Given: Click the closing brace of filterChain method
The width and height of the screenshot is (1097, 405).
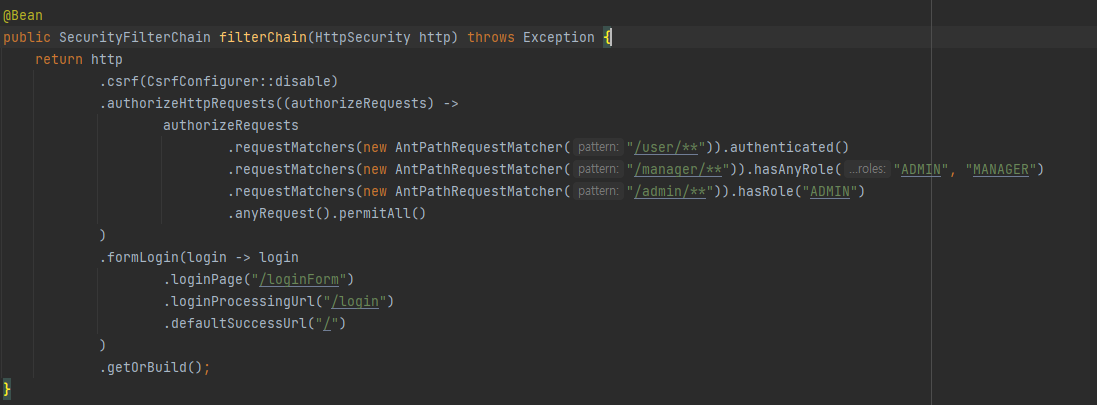Looking at the screenshot, I should point(7,388).
